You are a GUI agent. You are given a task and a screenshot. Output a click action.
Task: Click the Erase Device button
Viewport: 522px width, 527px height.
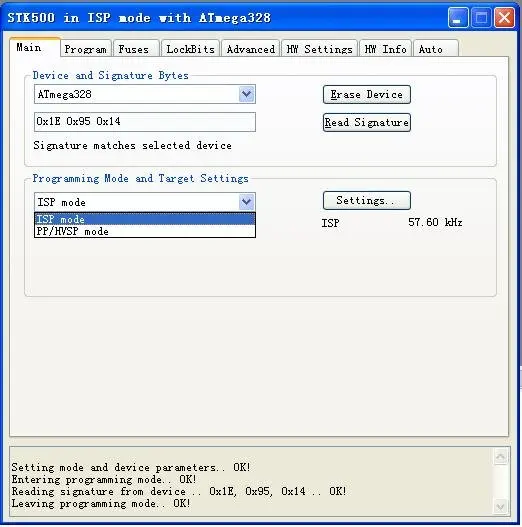(367, 94)
